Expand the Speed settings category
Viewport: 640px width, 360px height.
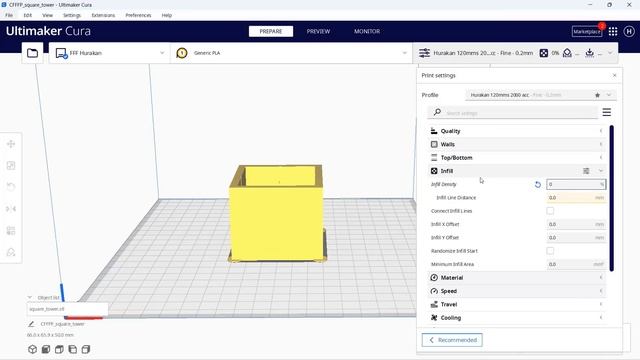(x=516, y=291)
